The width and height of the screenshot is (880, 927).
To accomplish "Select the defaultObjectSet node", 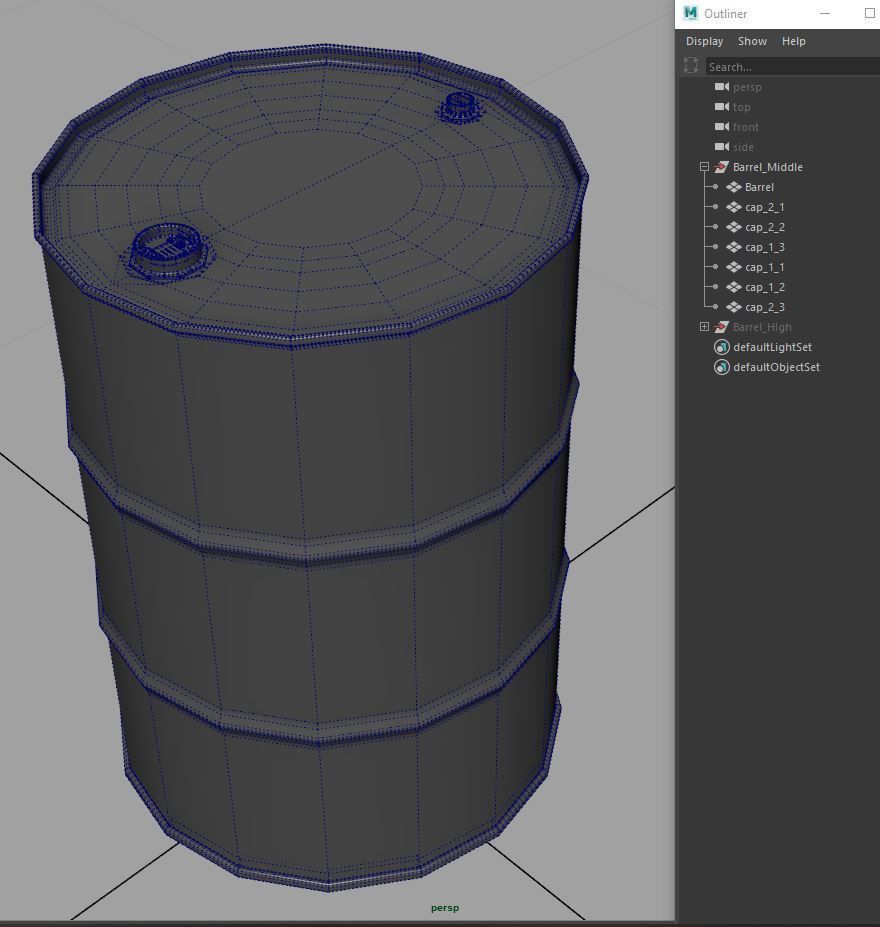I will (776, 367).
